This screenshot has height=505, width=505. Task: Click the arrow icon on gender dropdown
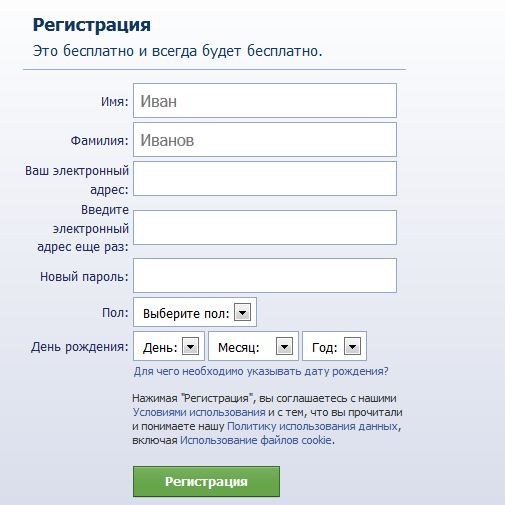(x=242, y=312)
